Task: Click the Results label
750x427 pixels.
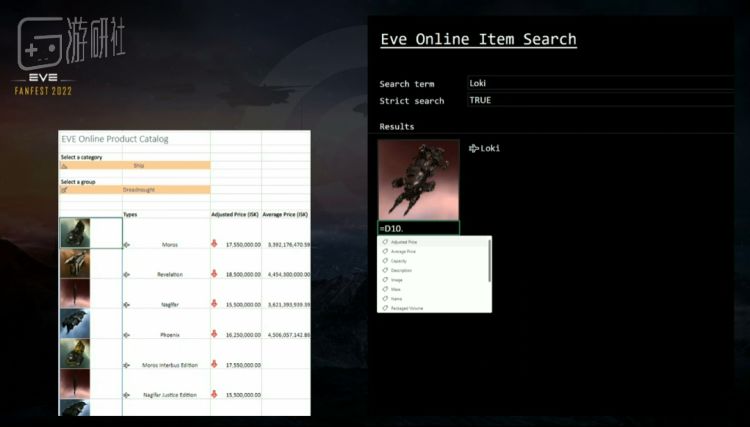Action: (397, 127)
